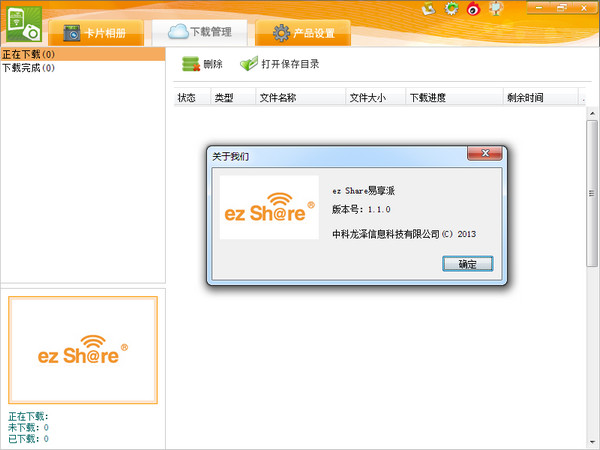Click the vertical scrollbar thumb

pyautogui.click(x=592, y=193)
